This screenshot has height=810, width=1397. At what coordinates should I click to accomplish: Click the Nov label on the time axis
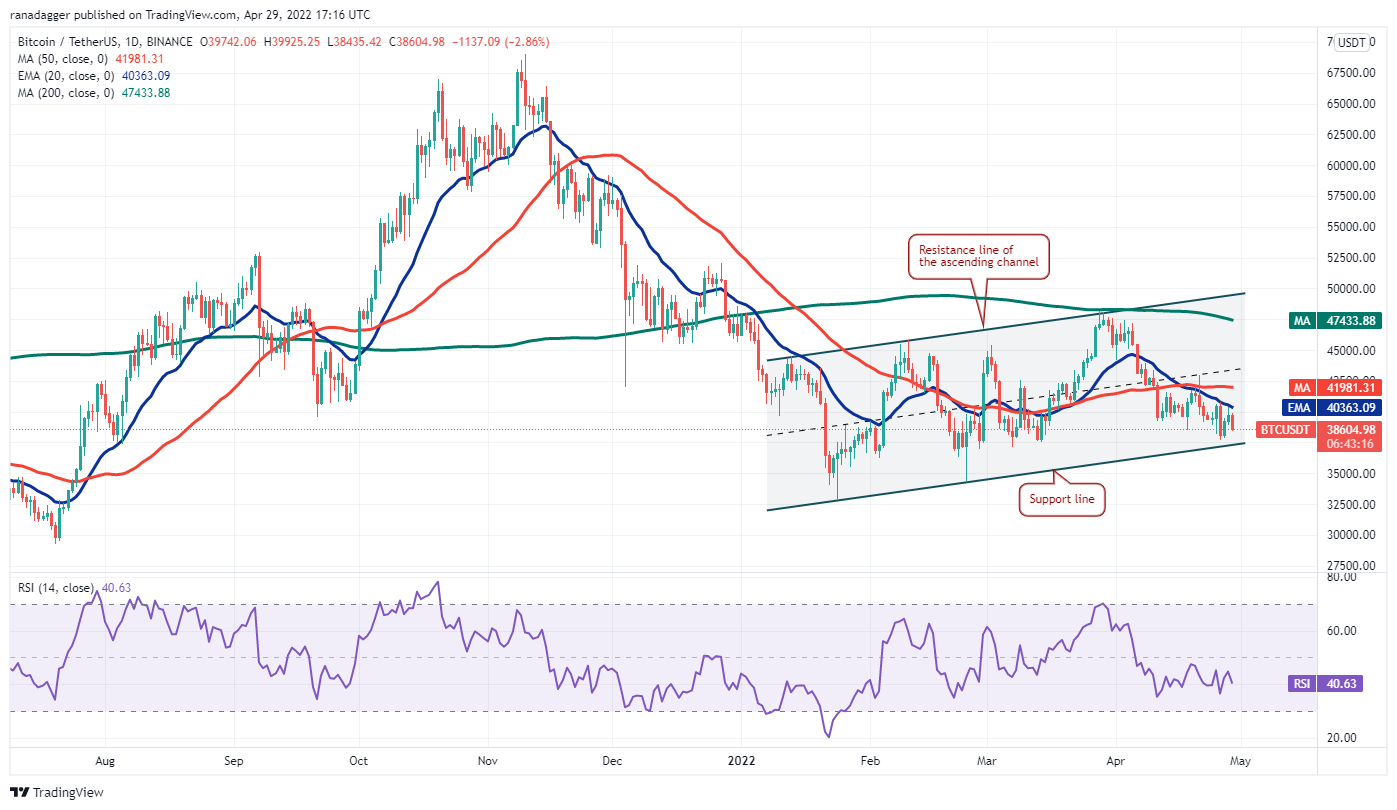click(x=488, y=760)
